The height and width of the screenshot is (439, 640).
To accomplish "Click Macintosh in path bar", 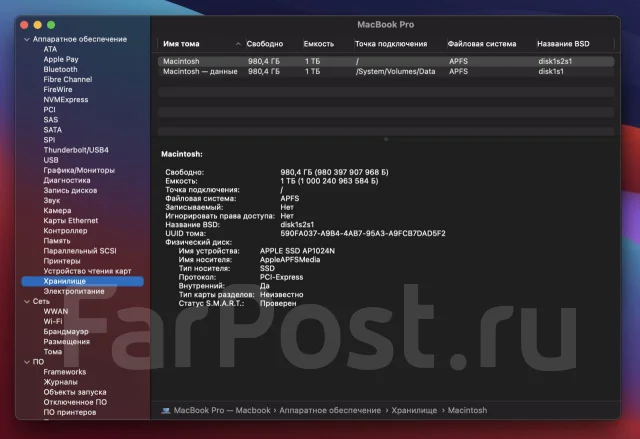I will coord(467,410).
